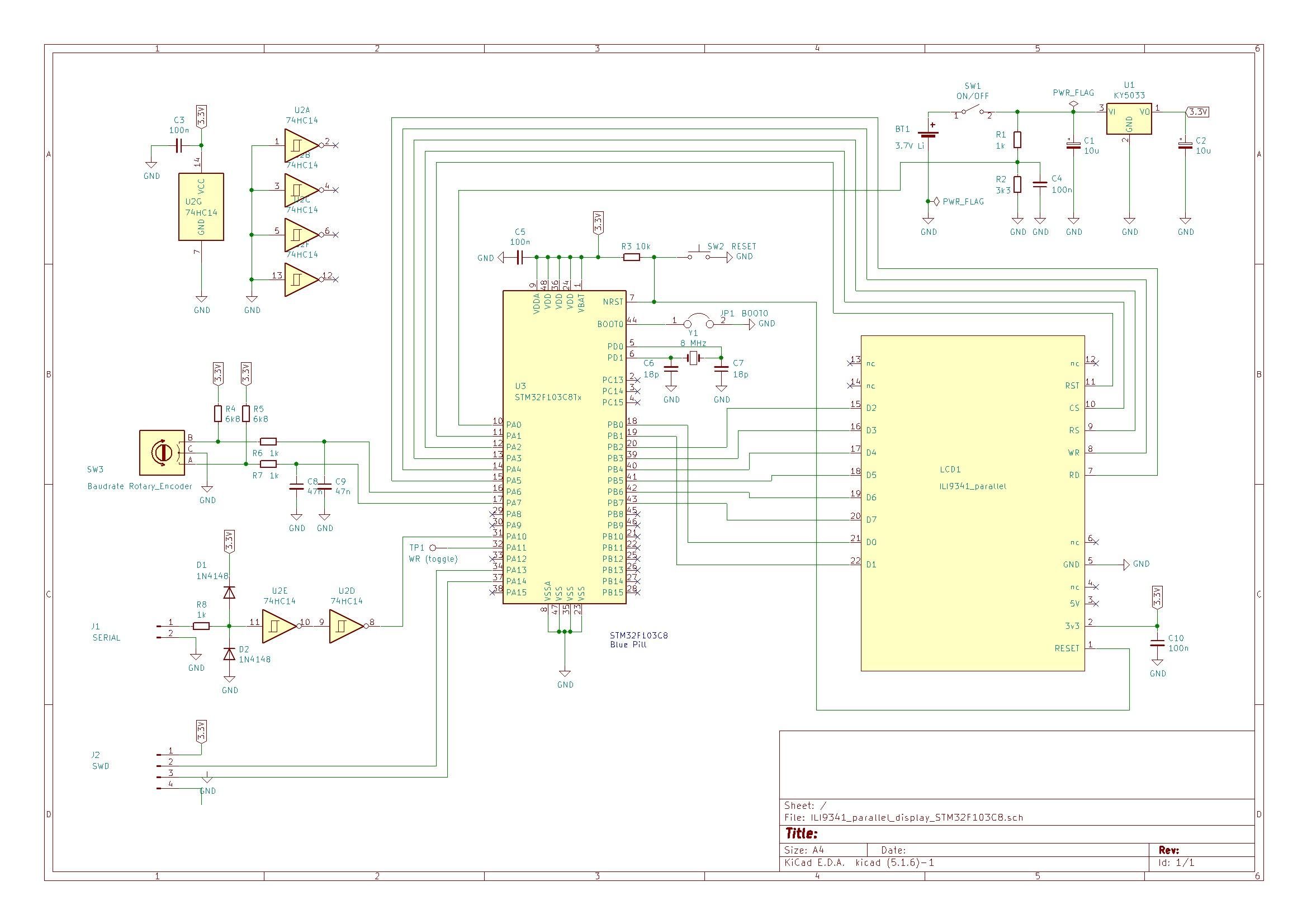Click the R3 10k resistor symbol

tap(632, 257)
